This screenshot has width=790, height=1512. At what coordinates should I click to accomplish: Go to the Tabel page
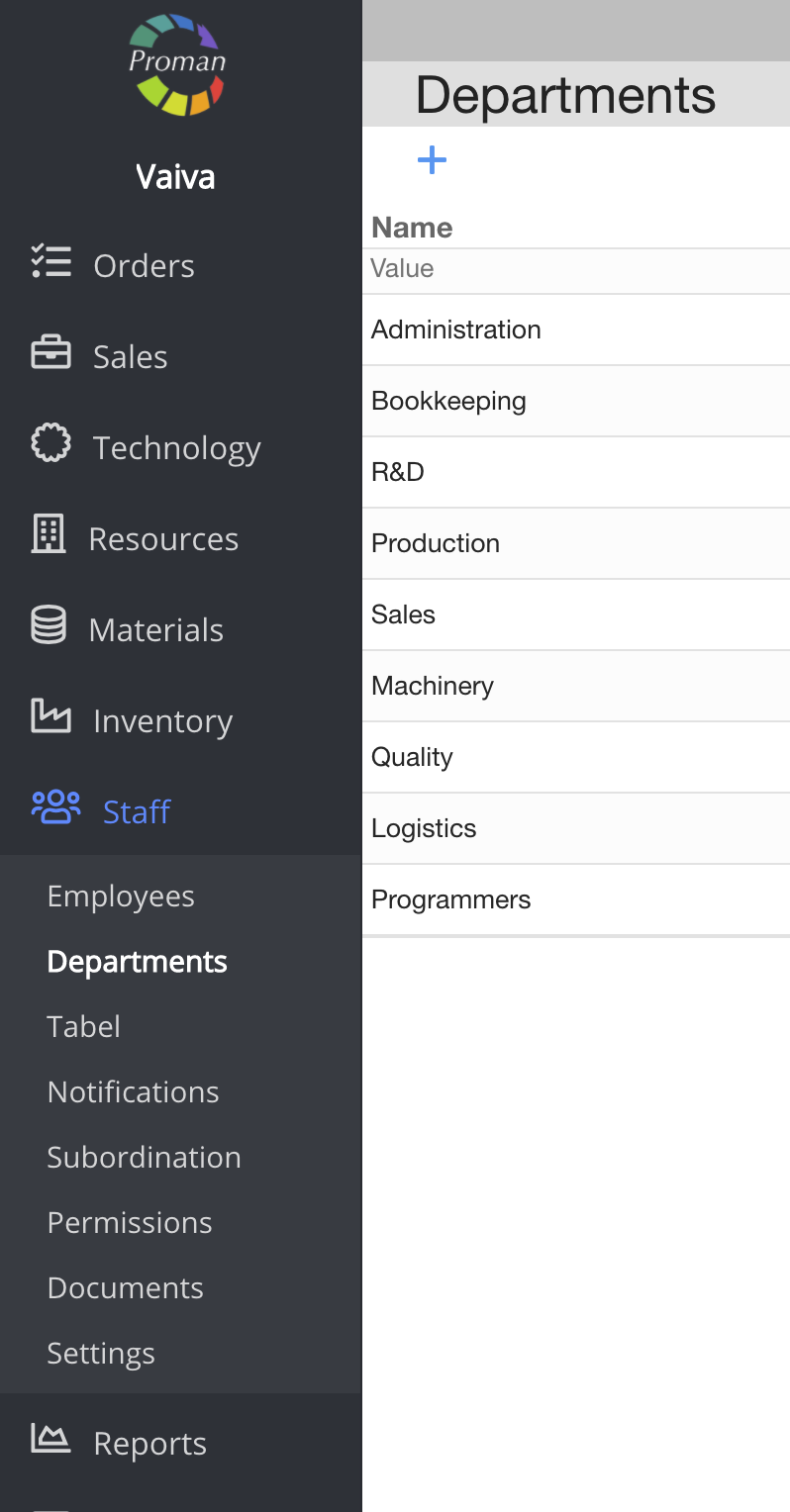pyautogui.click(x=83, y=1027)
